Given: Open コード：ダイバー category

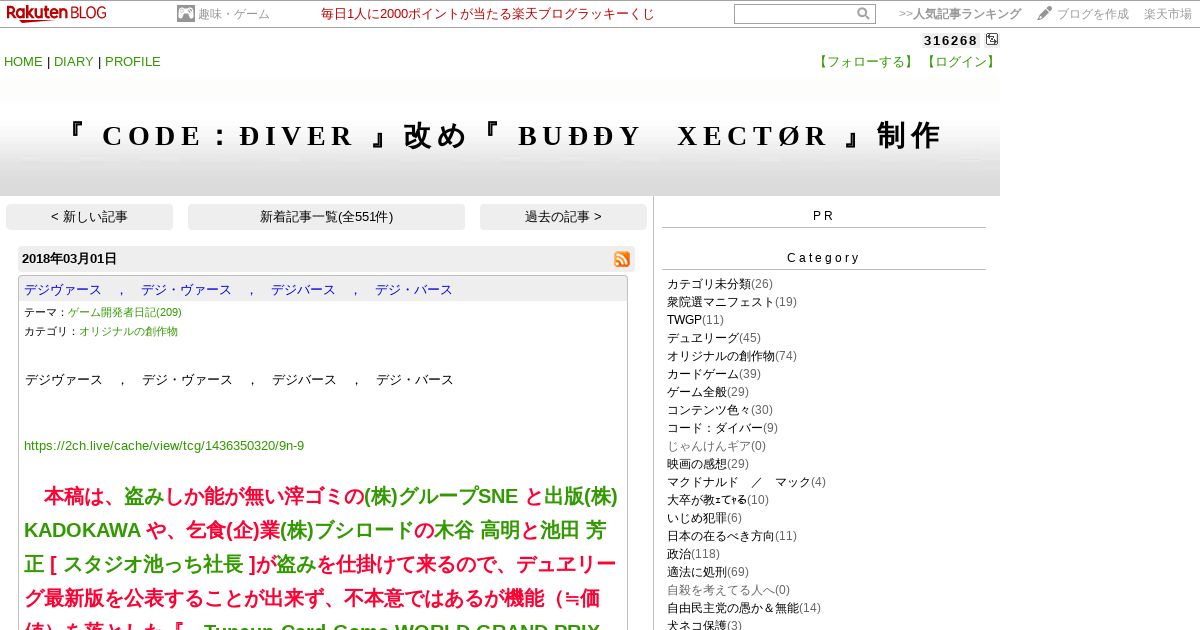Looking at the screenshot, I should [715, 428].
